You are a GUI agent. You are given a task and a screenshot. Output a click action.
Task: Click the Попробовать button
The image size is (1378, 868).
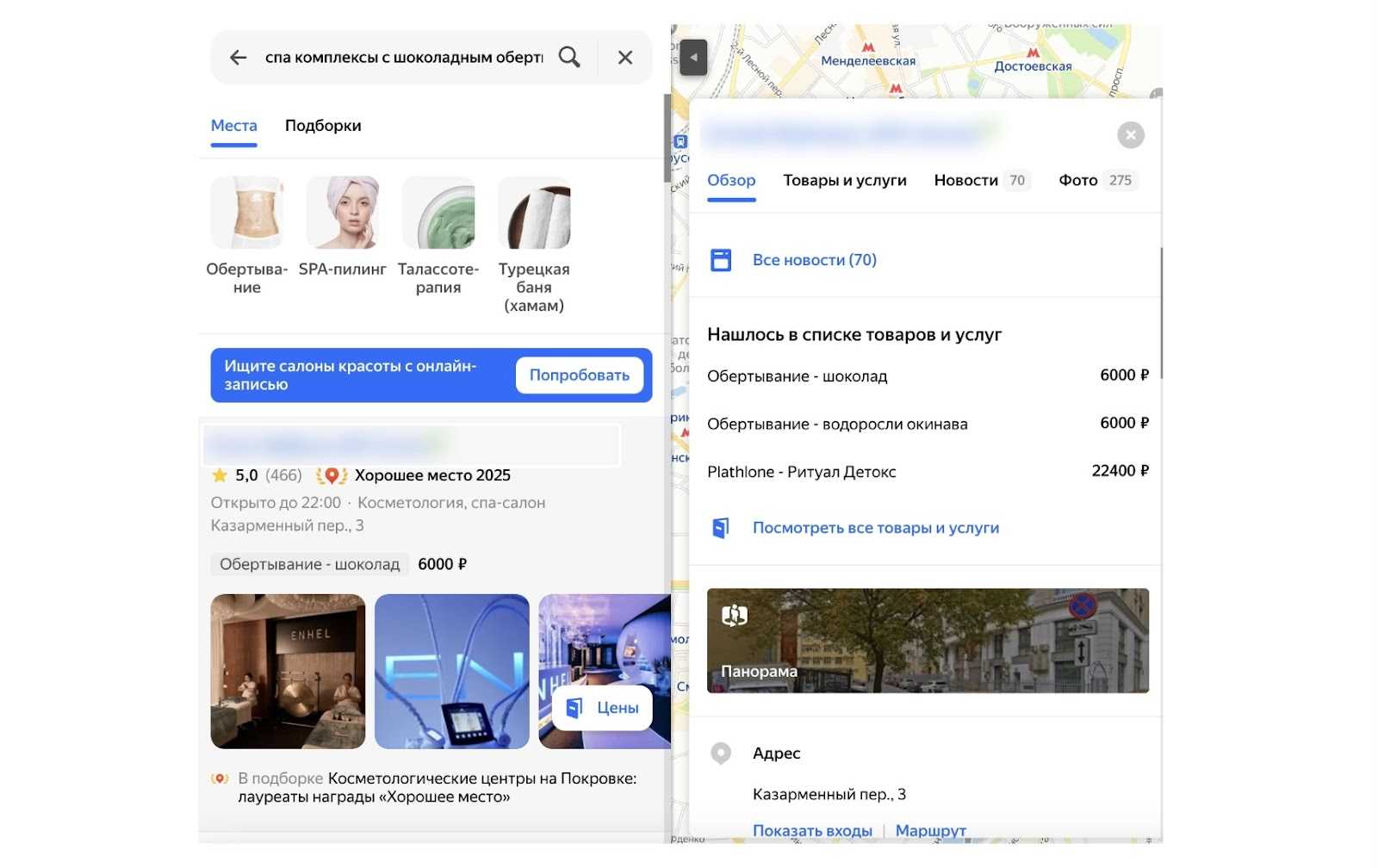tap(580, 375)
